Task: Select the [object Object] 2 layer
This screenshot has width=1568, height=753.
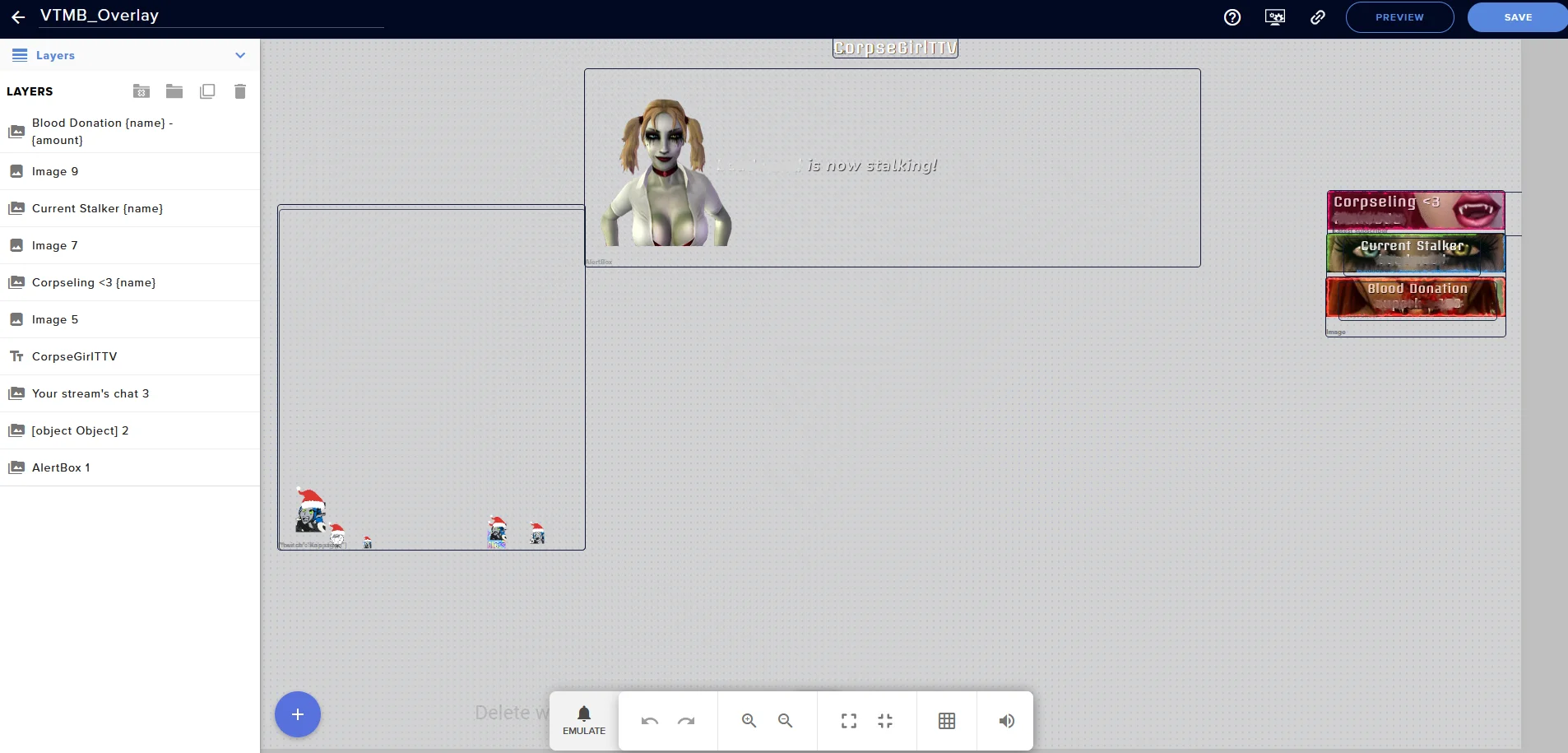Action: coord(130,430)
